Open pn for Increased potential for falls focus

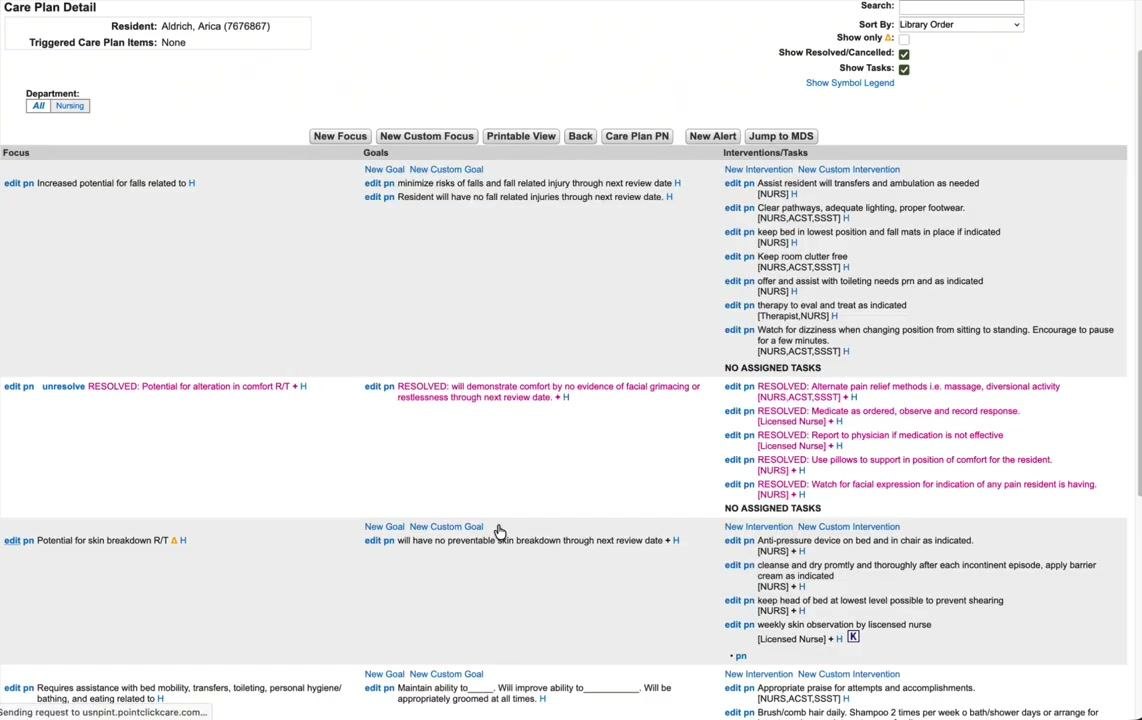coord(28,183)
